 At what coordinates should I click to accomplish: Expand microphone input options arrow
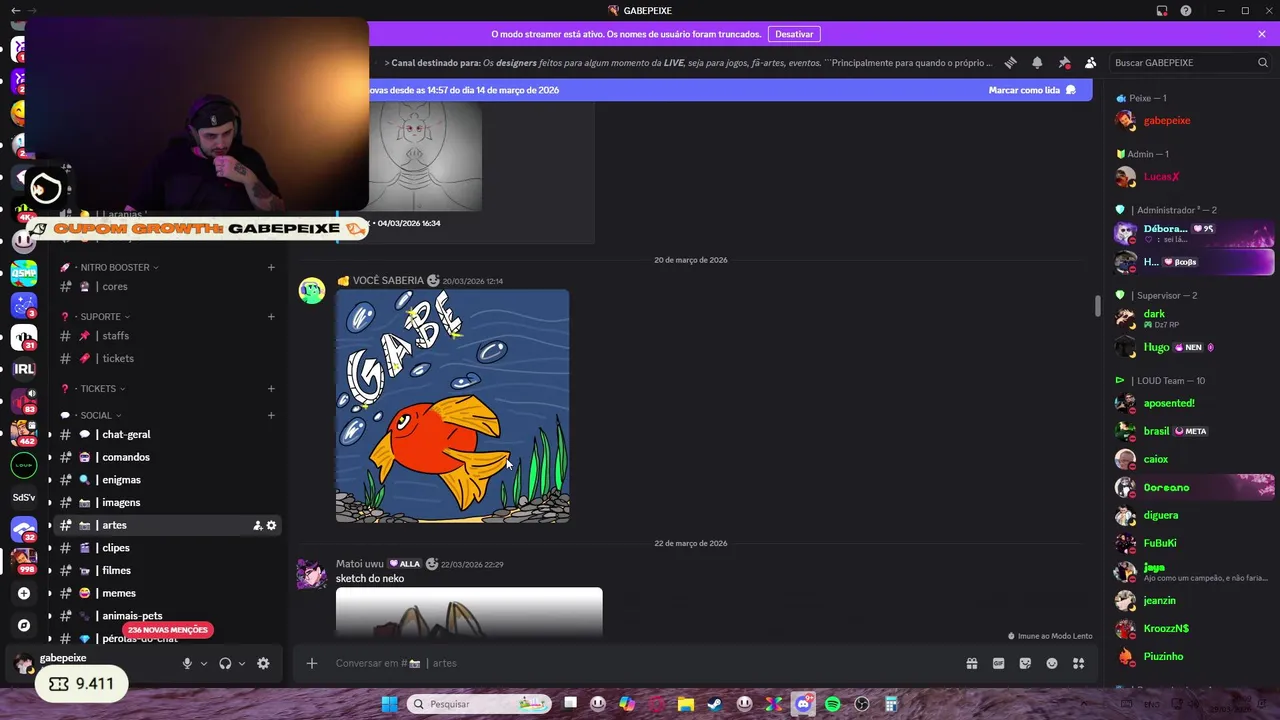pyautogui.click(x=204, y=663)
